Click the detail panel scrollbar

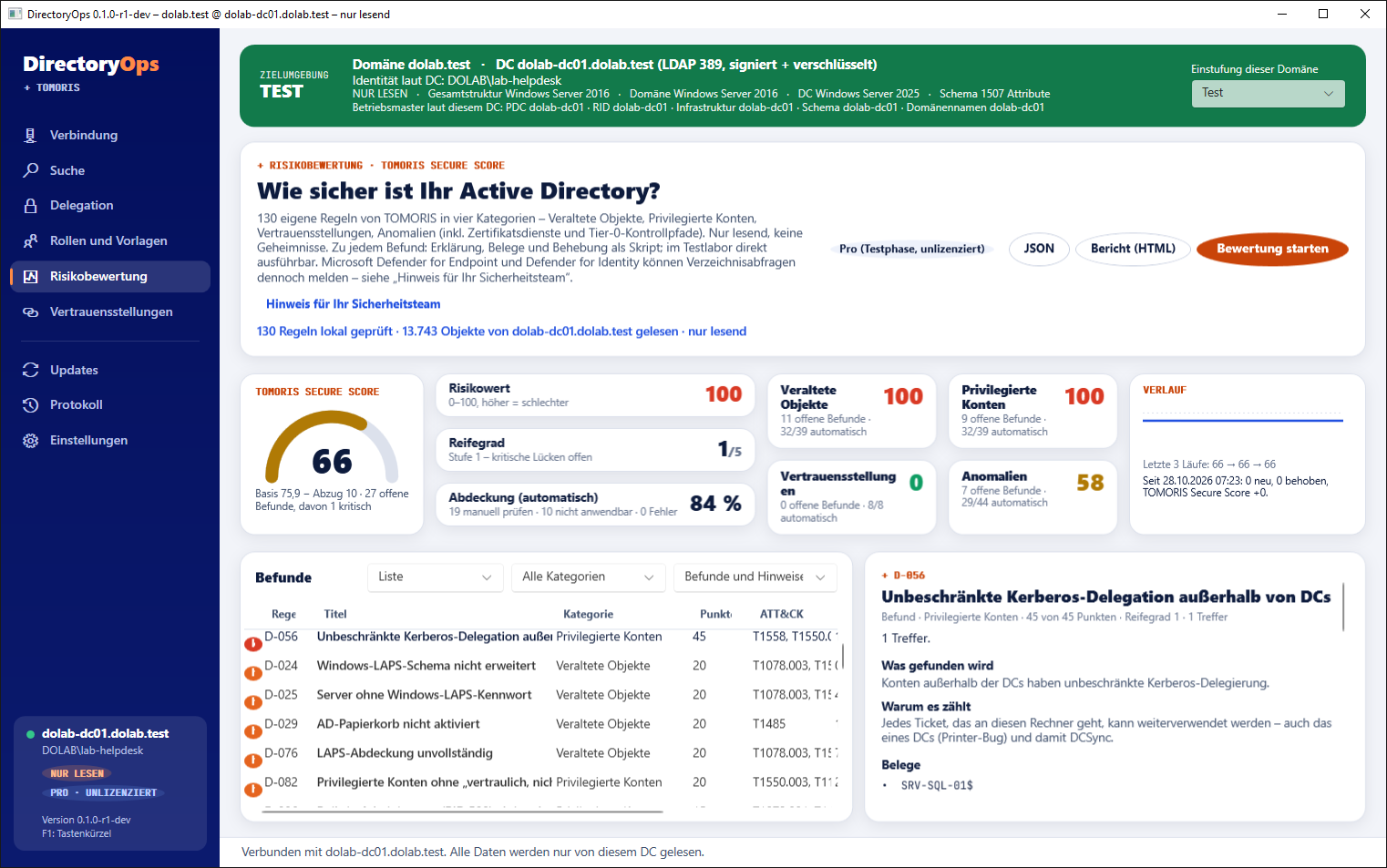[1344, 608]
